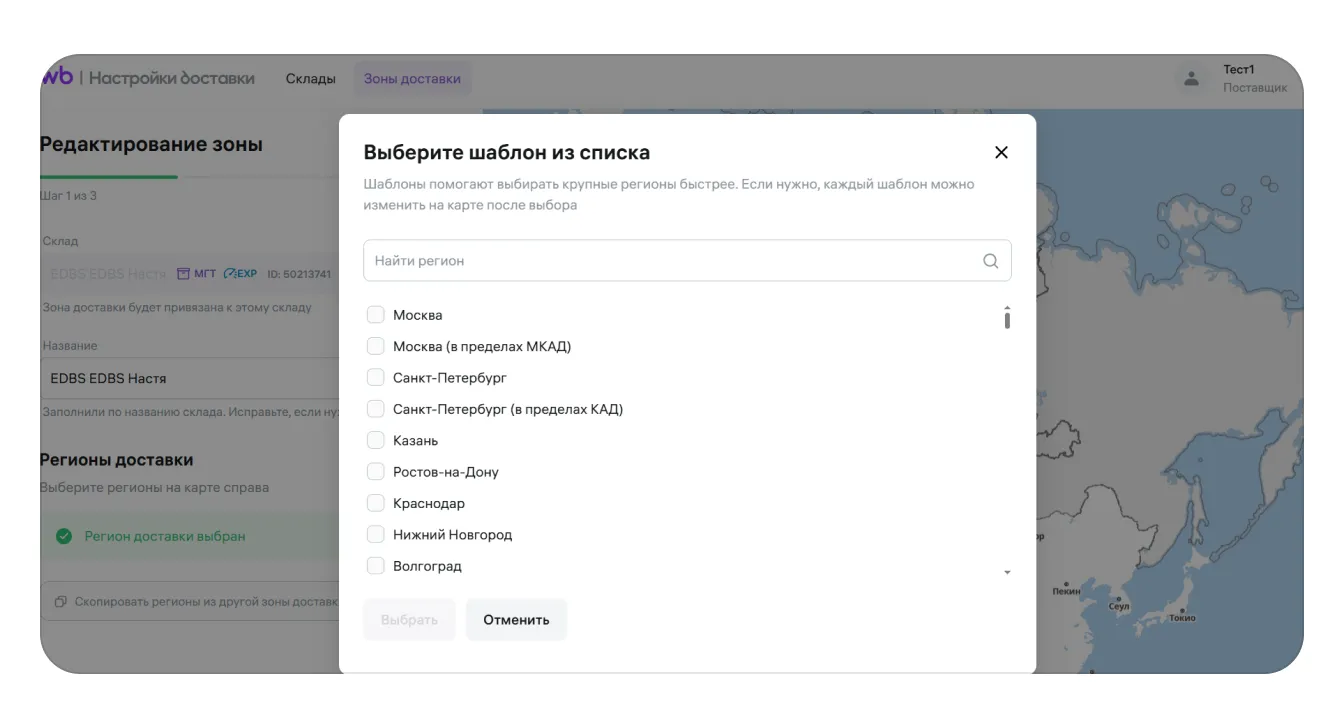Click the copy icon beside Скопировать регионы
Viewport: 1344px width, 728px height.
pos(61,602)
